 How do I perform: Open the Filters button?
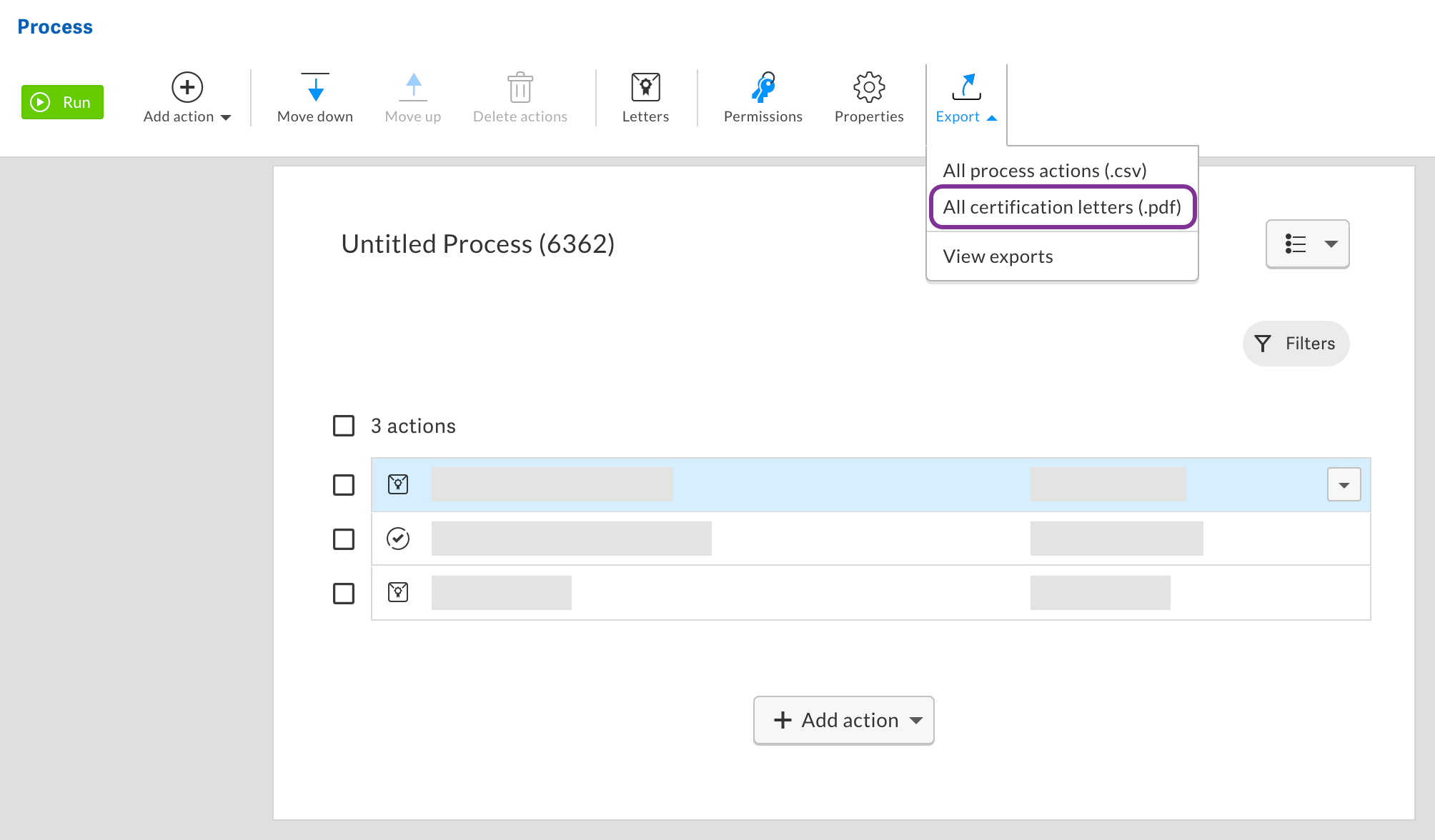coord(1296,344)
